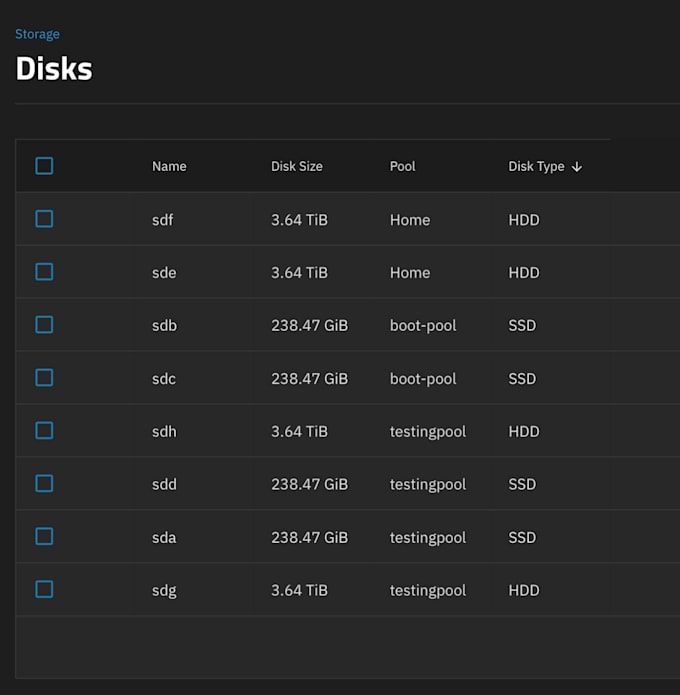Click the Home pool cell in sde row
680x695 pixels.
410,273
